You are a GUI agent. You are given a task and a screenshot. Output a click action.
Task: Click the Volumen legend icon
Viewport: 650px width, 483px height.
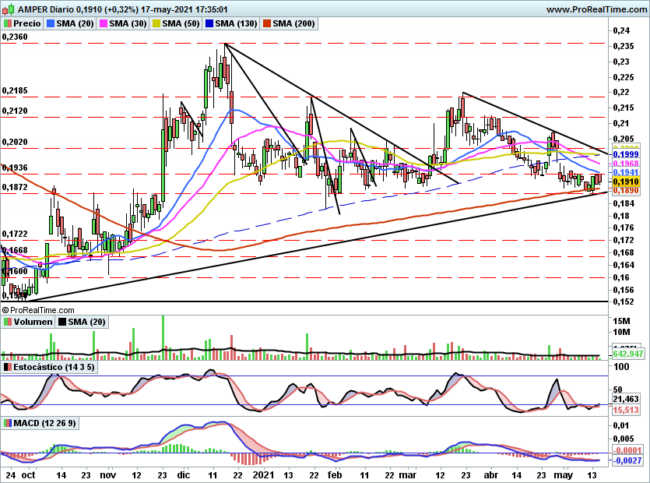(8, 322)
